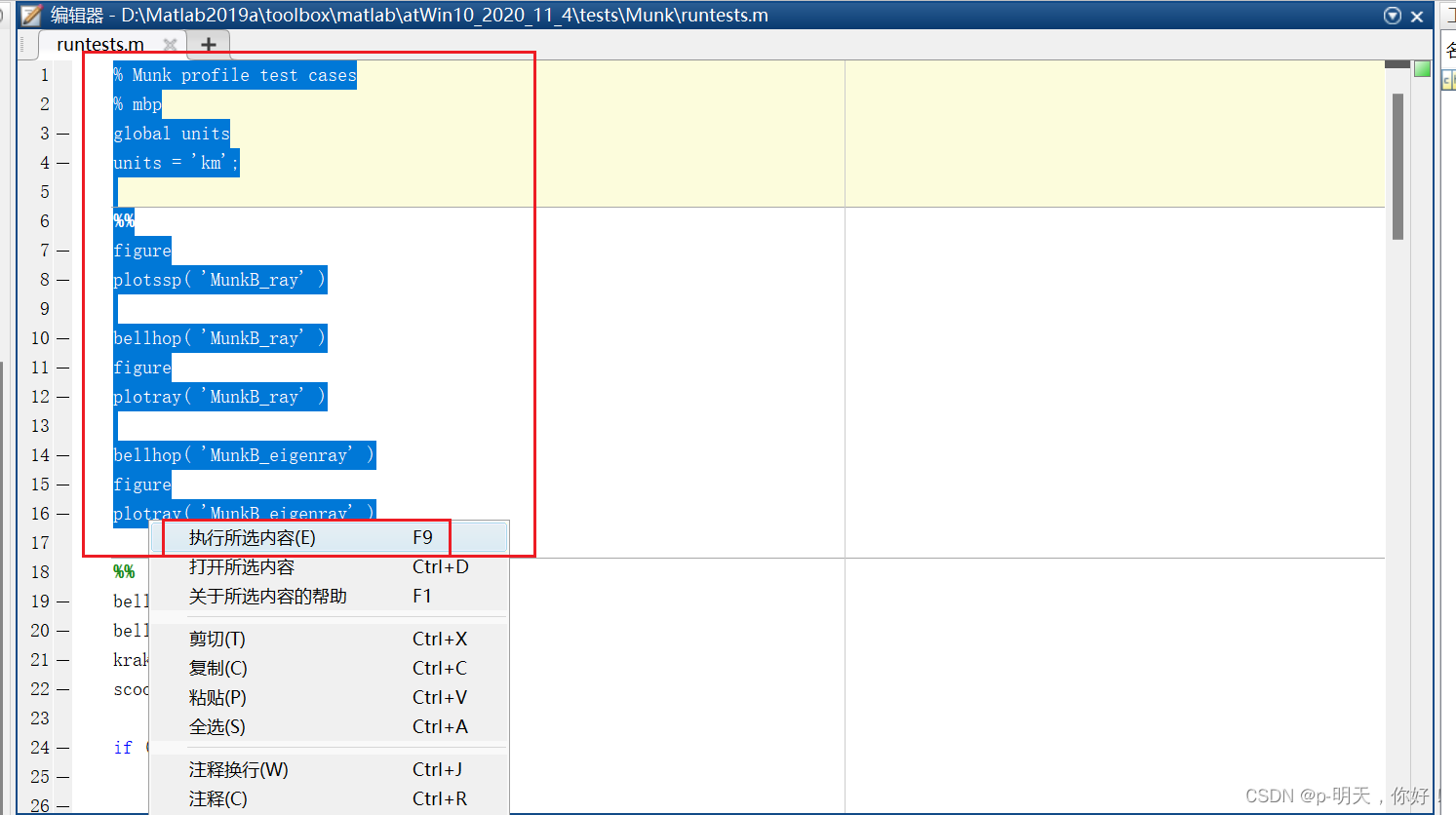Set a breakpoint at the line 19 dash
The height and width of the screenshot is (815, 1456).
point(62,602)
